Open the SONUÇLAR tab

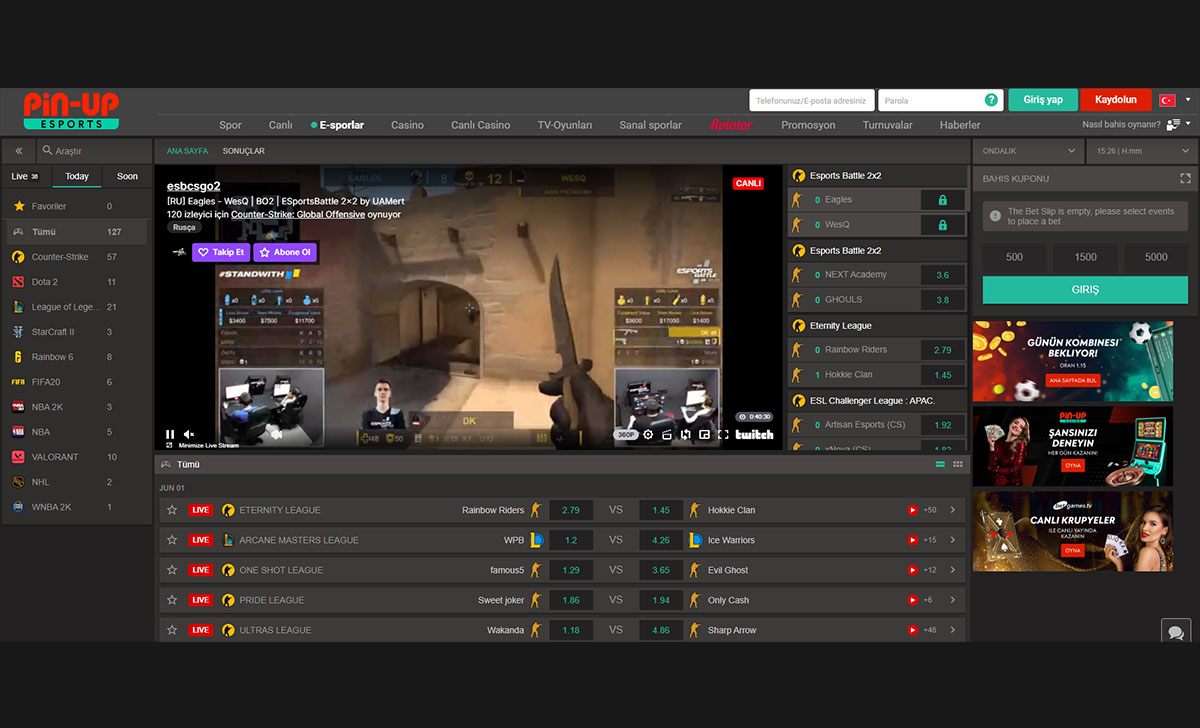click(243, 151)
